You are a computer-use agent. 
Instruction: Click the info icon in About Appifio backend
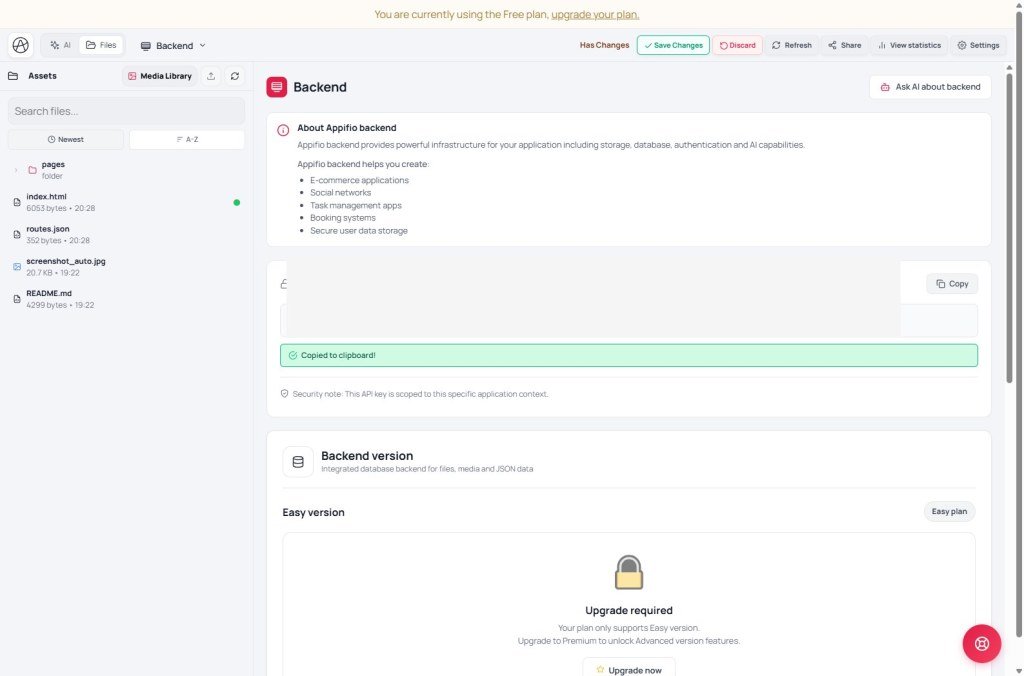[283, 130]
